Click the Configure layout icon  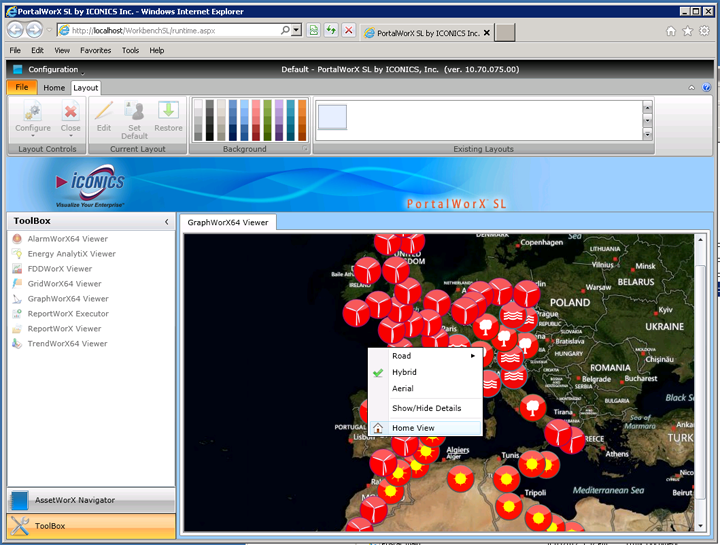[x=32, y=113]
